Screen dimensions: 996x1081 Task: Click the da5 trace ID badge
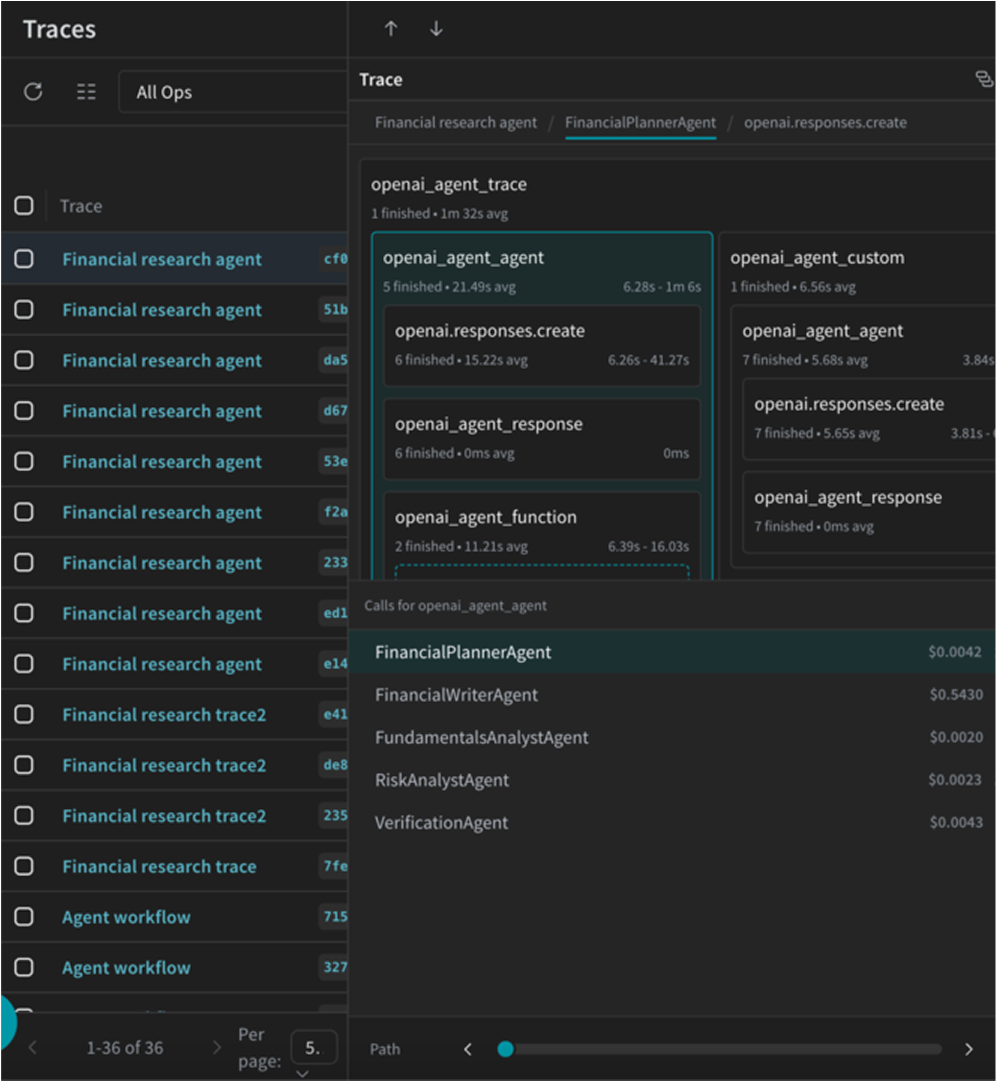335,360
